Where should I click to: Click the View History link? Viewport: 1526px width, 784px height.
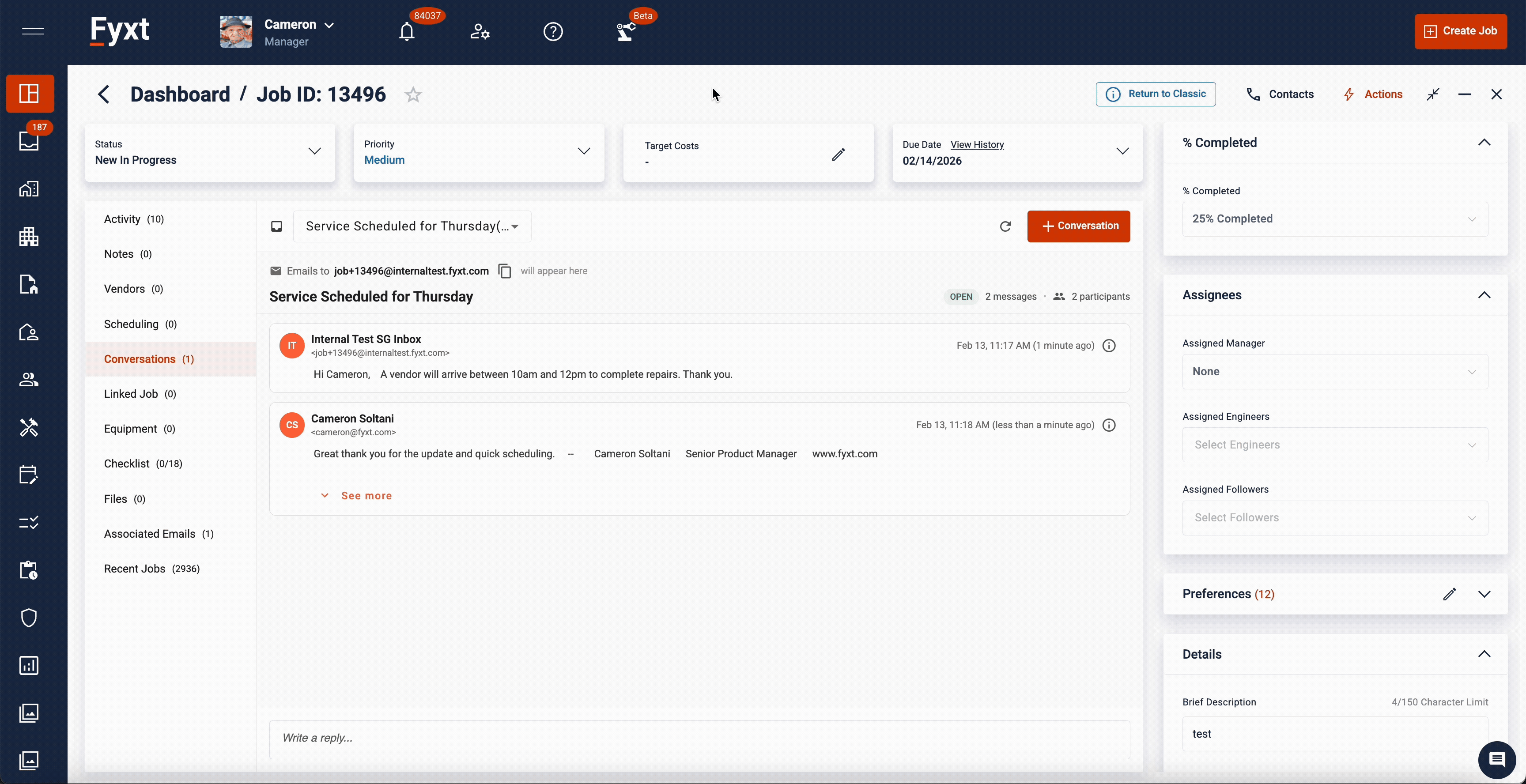(977, 144)
